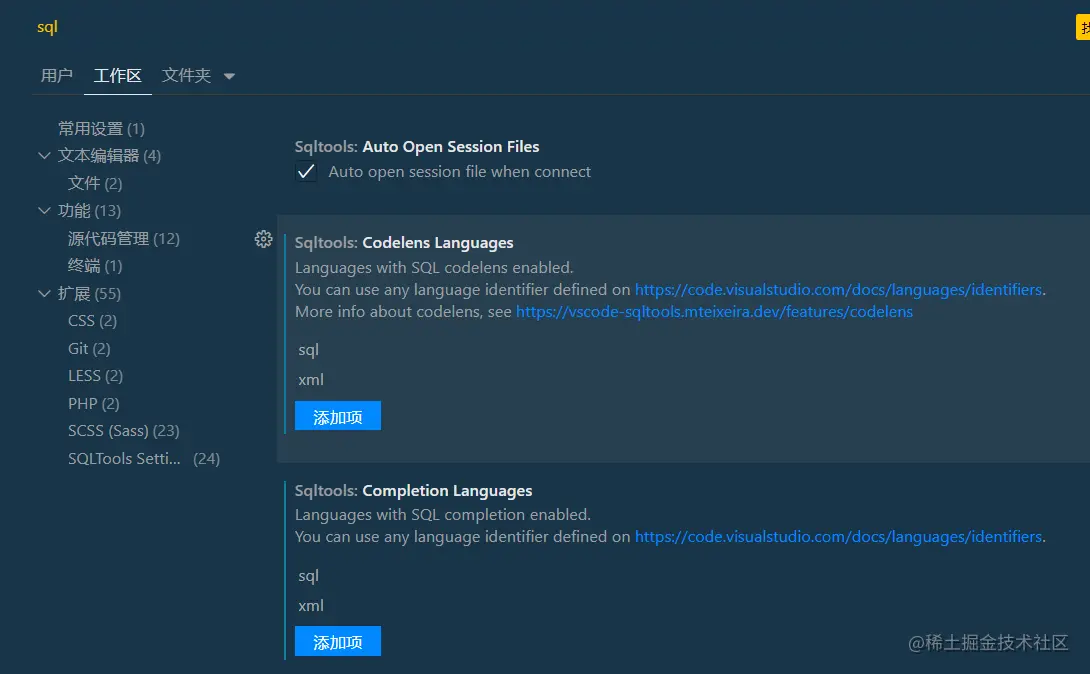Image resolution: width=1090 pixels, height=674 pixels.
Task: Select the 工作区 settings tab
Action: (117, 75)
